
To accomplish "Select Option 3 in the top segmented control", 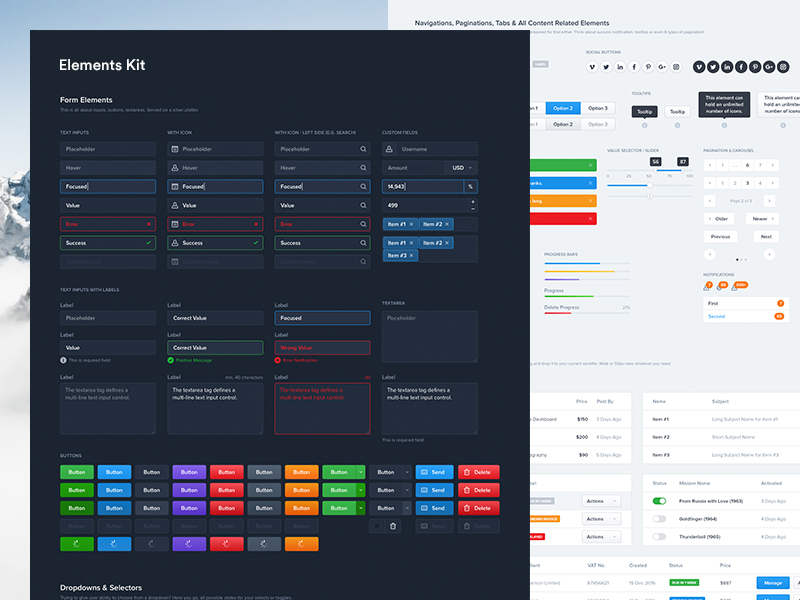I will [598, 108].
